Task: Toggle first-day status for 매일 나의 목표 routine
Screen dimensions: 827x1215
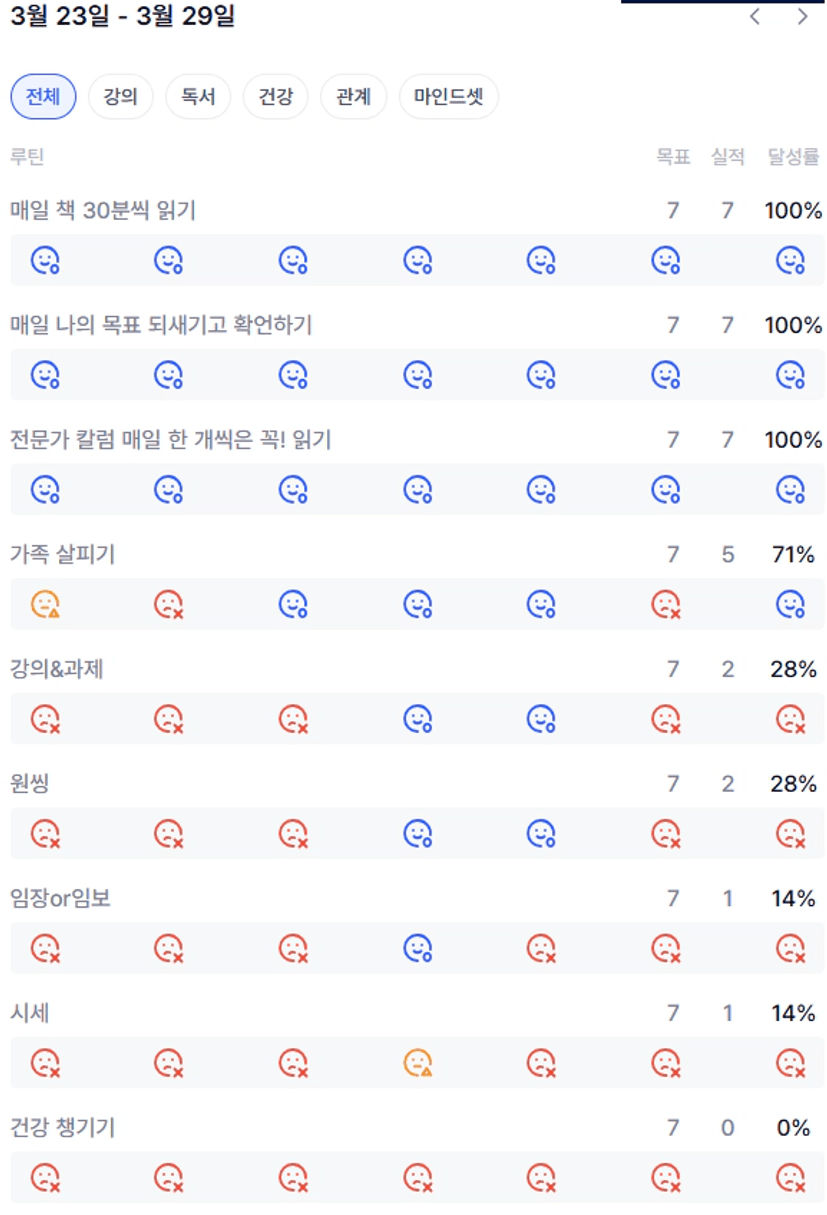Action: 45,375
